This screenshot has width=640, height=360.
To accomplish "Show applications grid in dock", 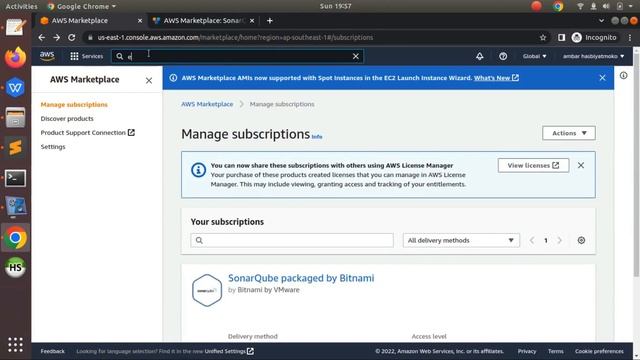I will pyautogui.click(x=15, y=345).
